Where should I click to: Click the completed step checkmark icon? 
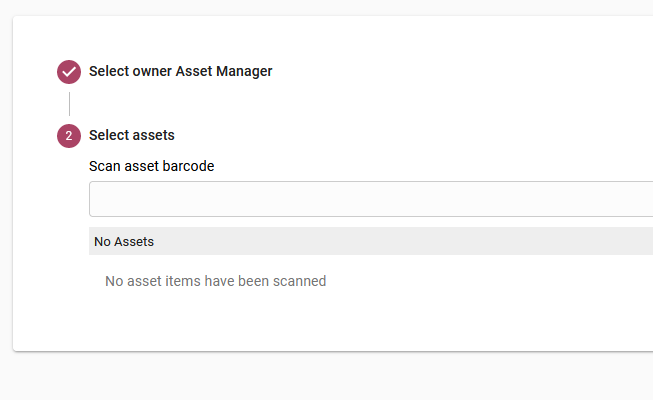[69, 72]
